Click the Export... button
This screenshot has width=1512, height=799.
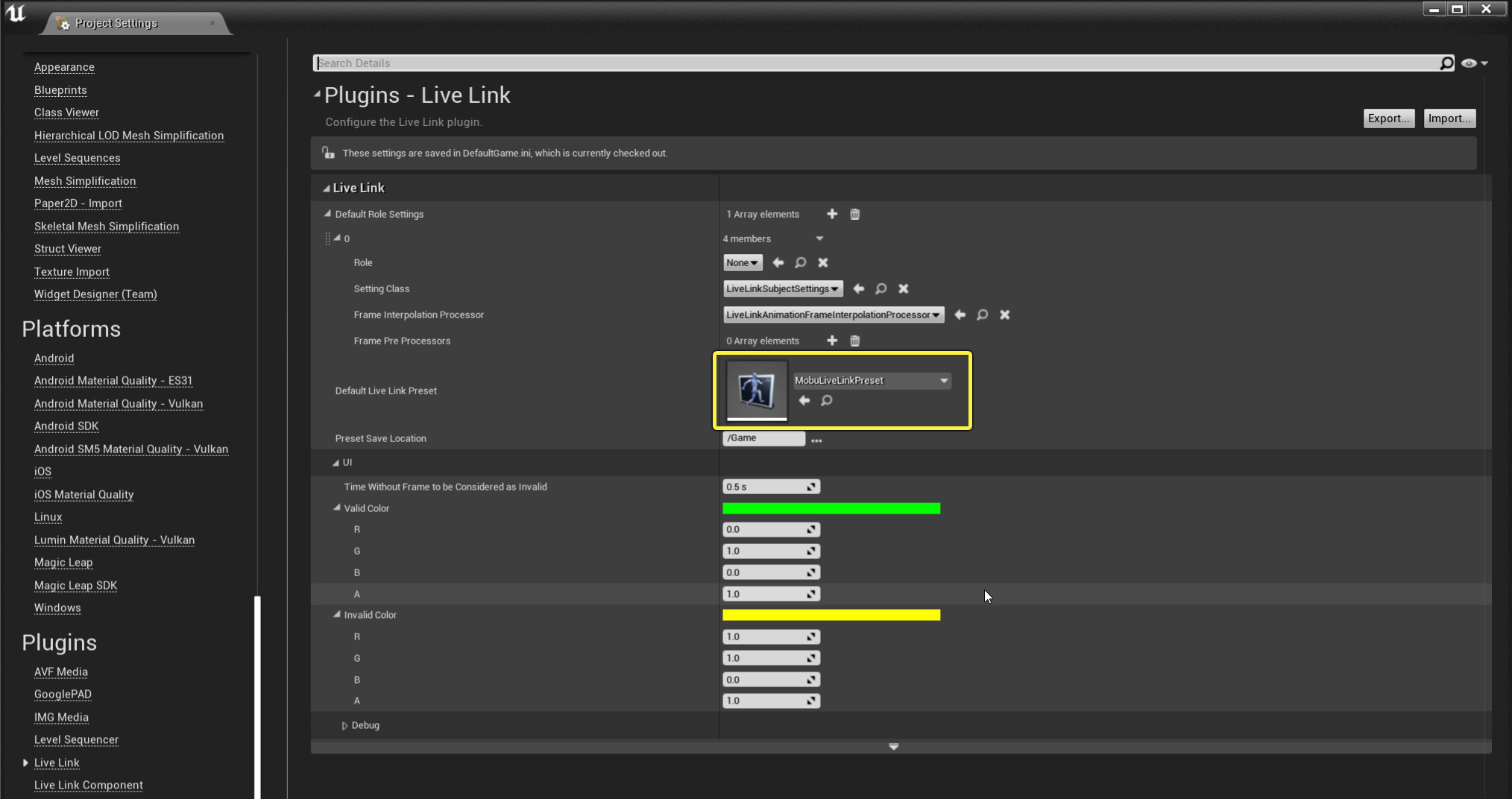point(1388,119)
